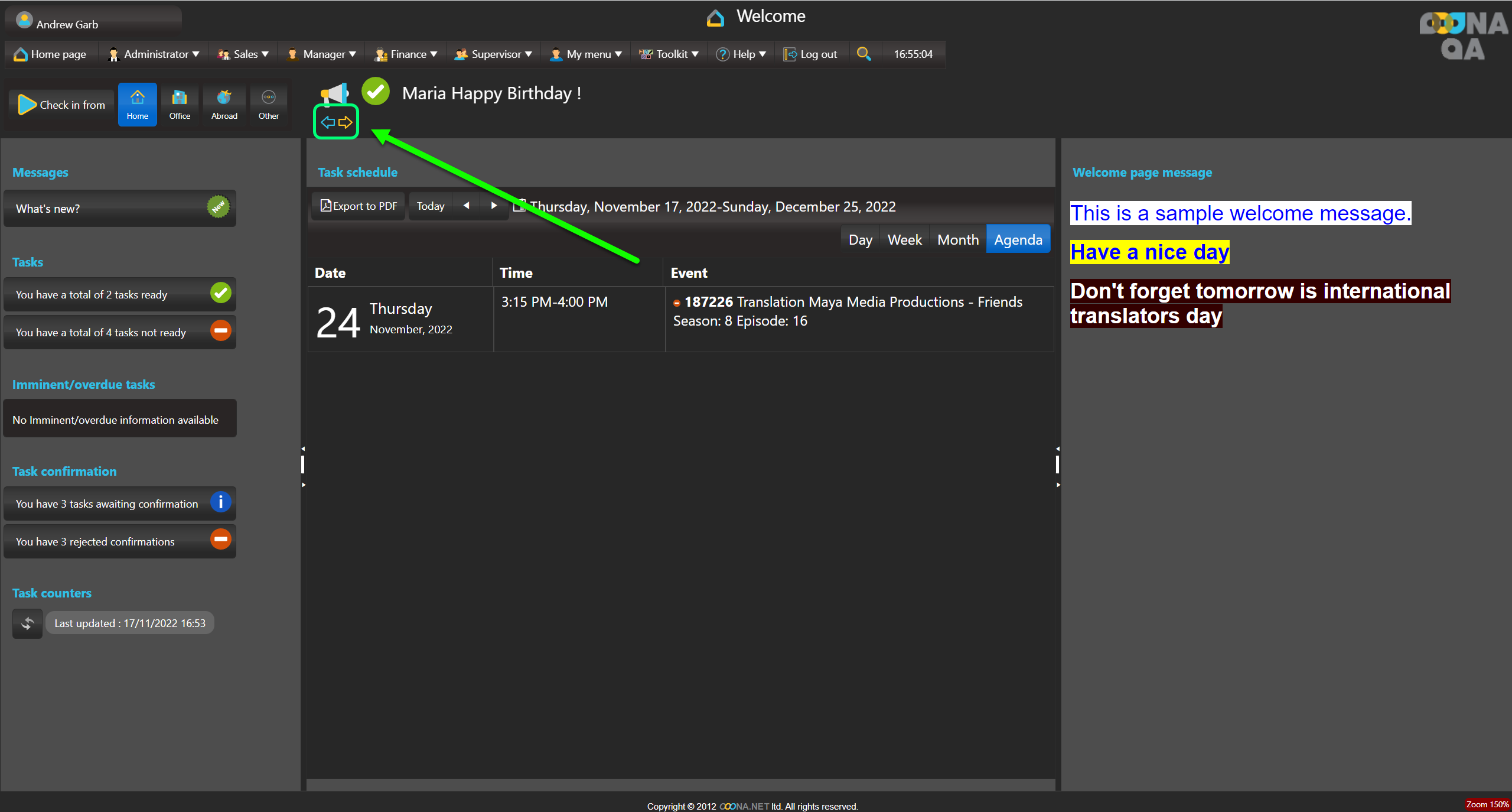This screenshot has height=812, width=1512.
Task: Click the green checkmark beside birthday message
Action: pyautogui.click(x=376, y=92)
